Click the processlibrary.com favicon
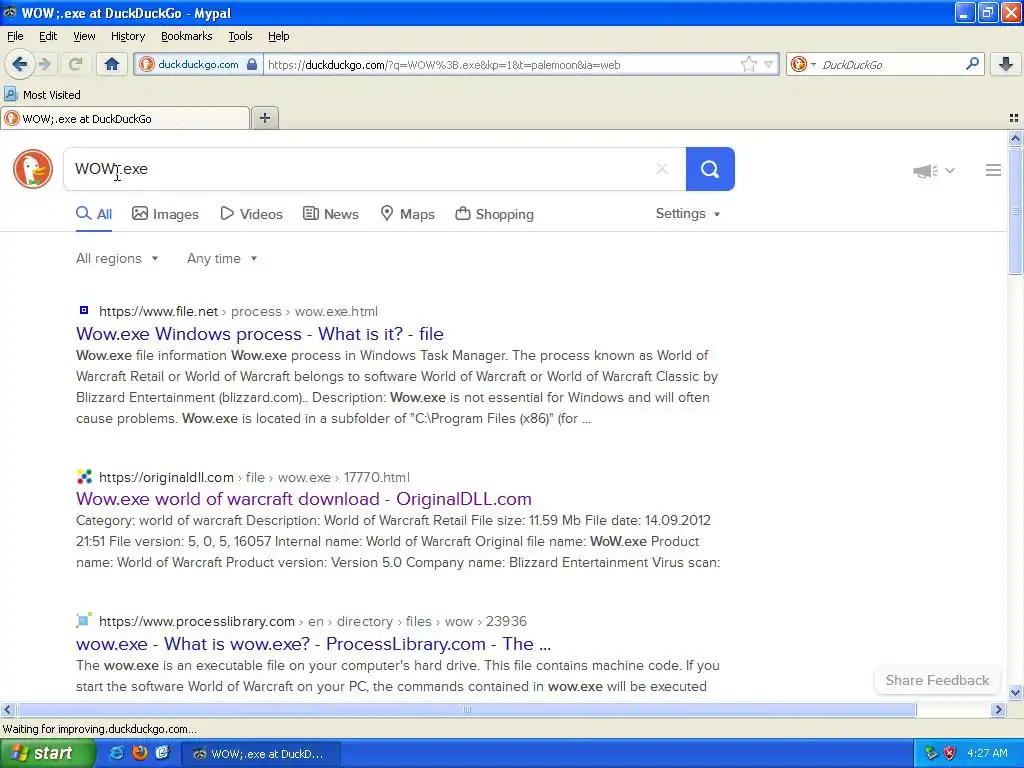1024x768 pixels. pyautogui.click(x=84, y=620)
